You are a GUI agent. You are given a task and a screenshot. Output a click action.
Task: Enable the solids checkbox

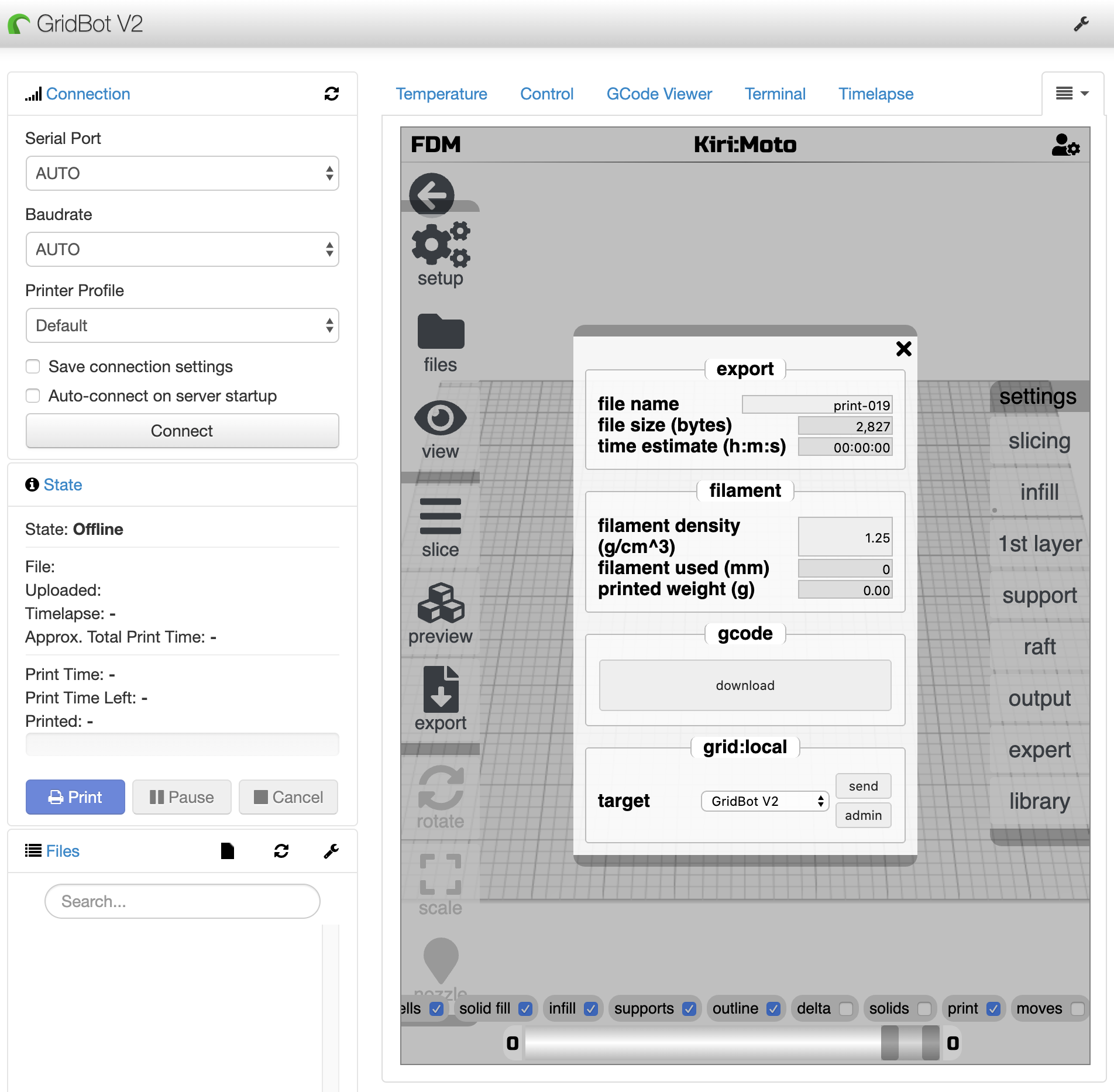click(x=924, y=1009)
